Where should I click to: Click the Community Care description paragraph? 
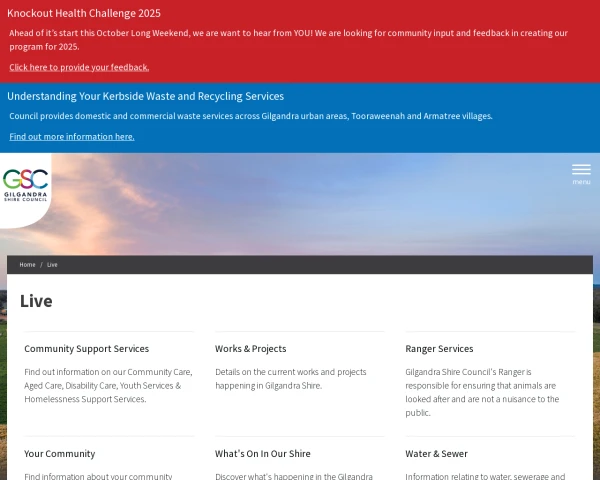(x=107, y=385)
